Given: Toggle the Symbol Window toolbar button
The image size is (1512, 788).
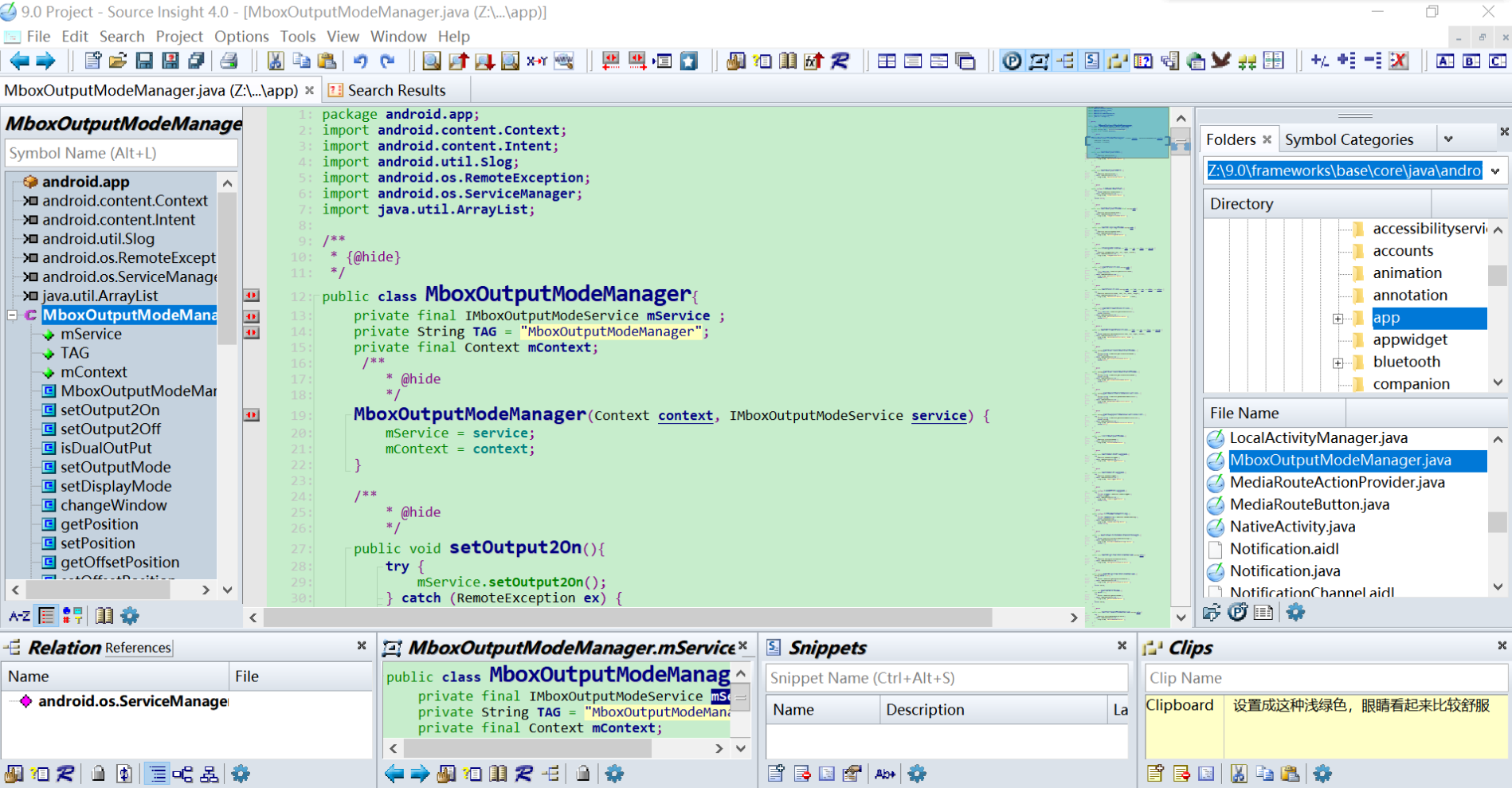Looking at the screenshot, I should [x=1038, y=61].
